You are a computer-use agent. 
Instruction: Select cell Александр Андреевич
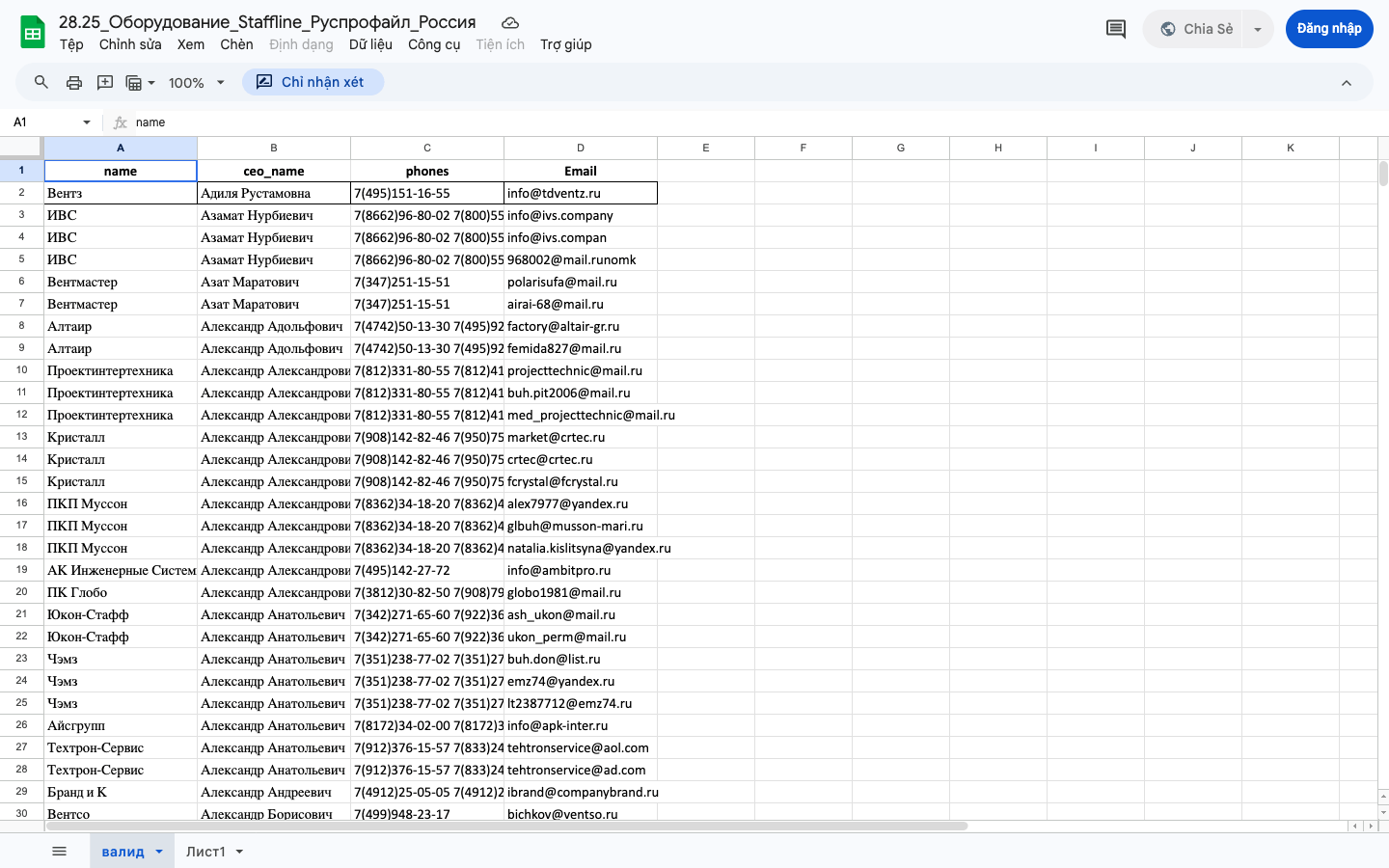[x=274, y=792]
